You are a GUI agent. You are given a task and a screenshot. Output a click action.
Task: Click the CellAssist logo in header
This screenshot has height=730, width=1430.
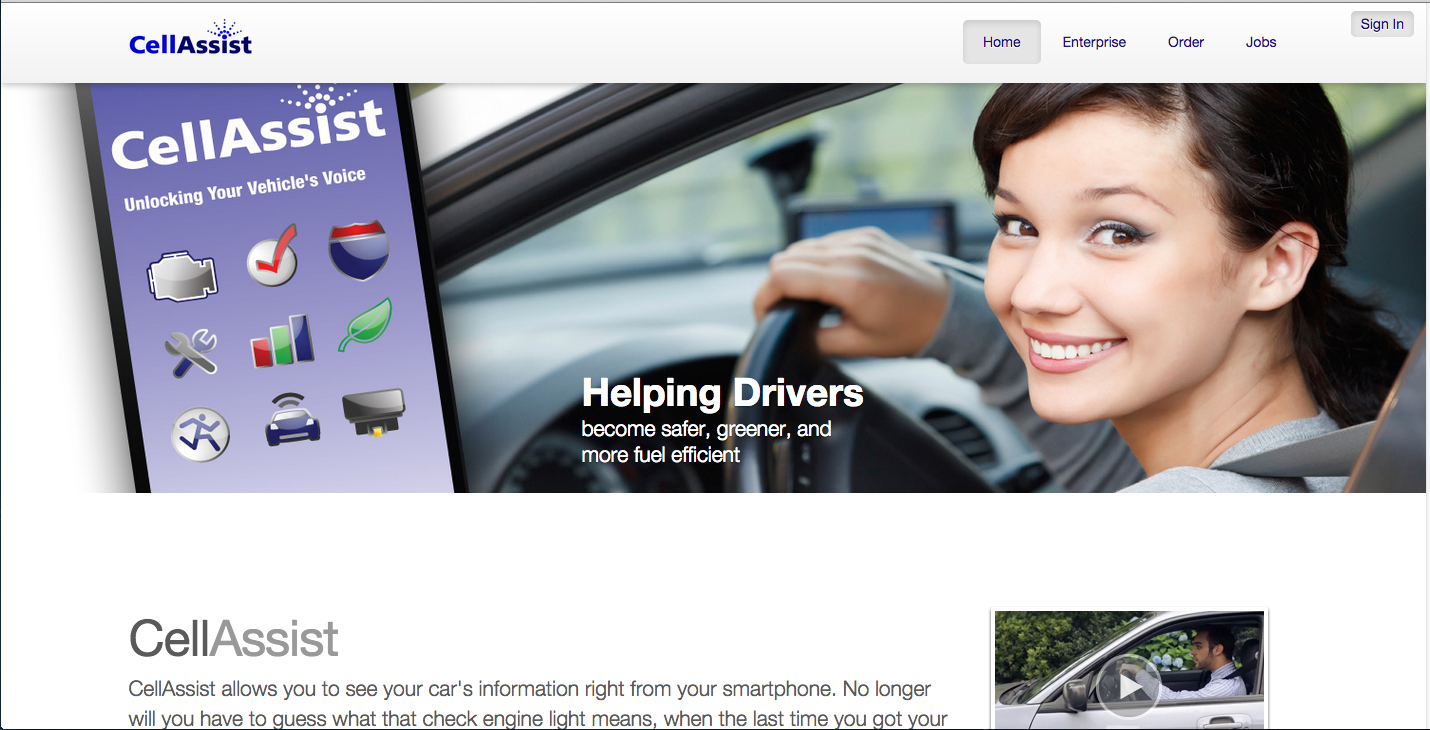coord(191,39)
